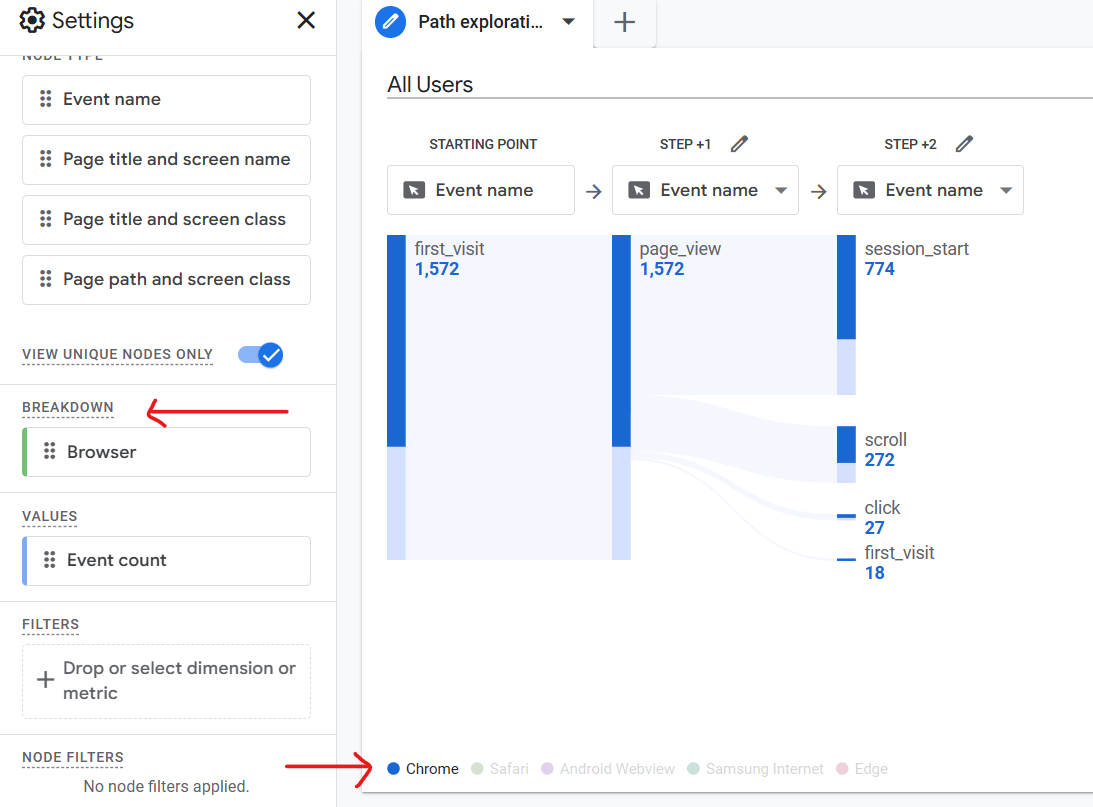Disable View Unique Nodes Only toggle
1093x807 pixels.
click(261, 355)
